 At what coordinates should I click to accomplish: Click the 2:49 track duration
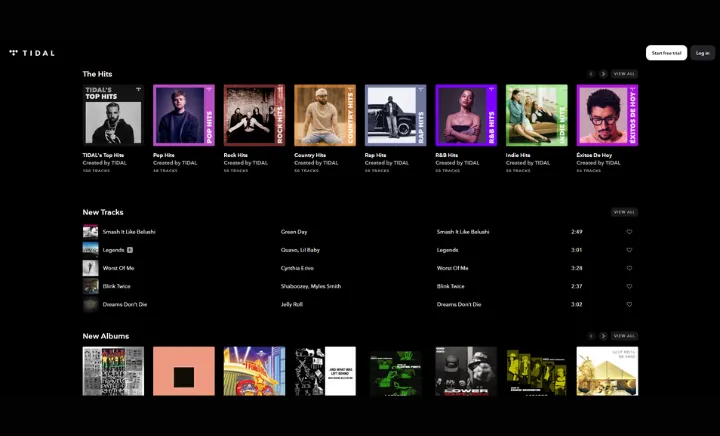coord(577,232)
